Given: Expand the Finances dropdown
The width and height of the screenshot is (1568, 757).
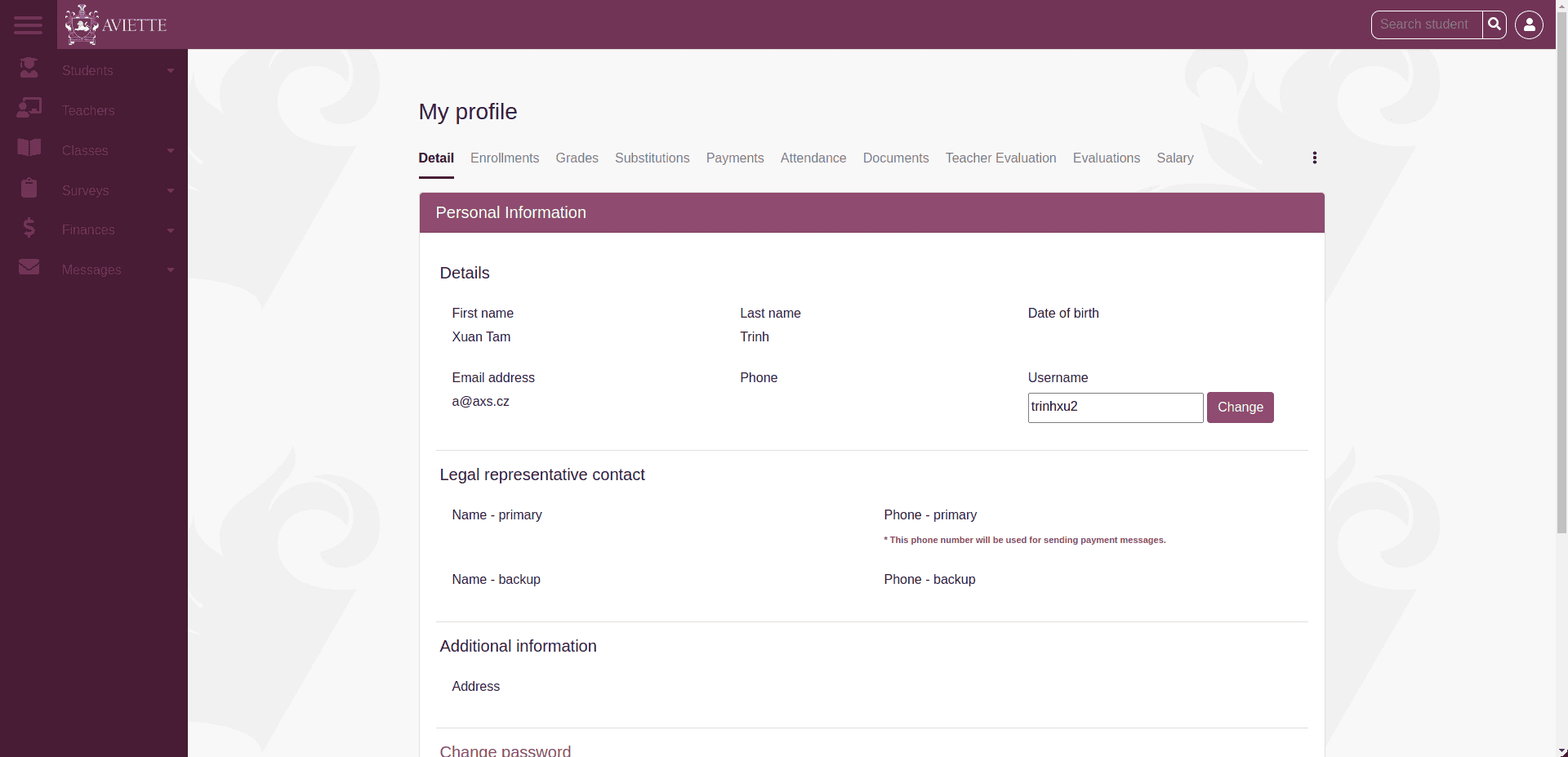Looking at the screenshot, I should [x=170, y=230].
